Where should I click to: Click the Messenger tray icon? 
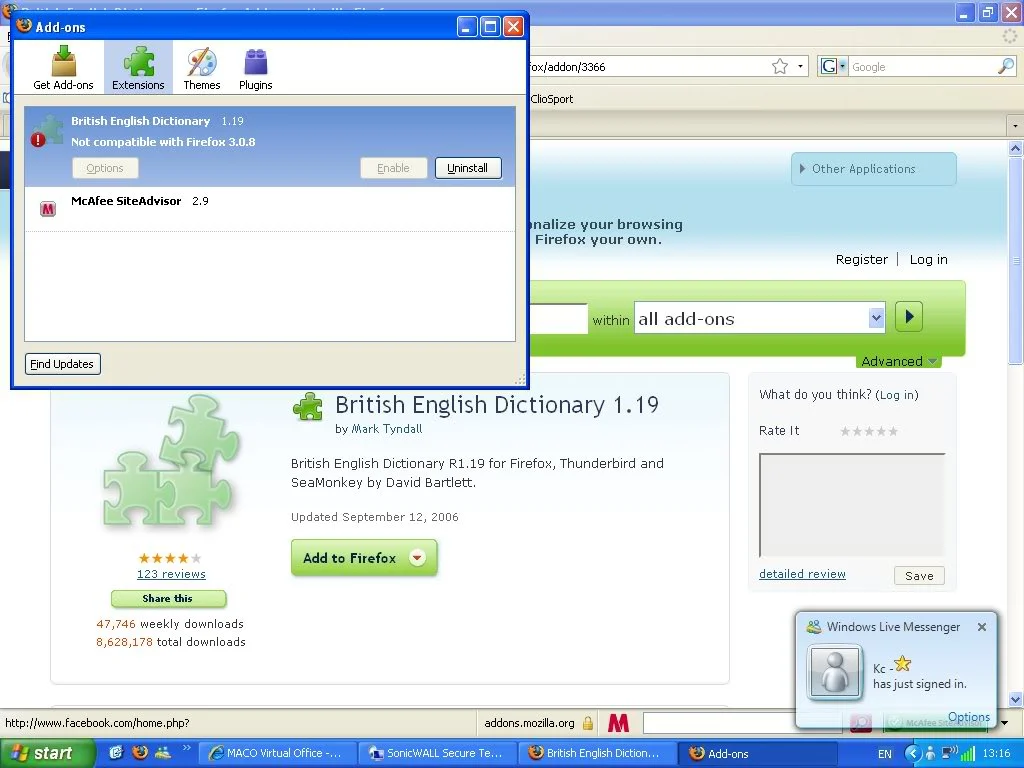point(930,754)
